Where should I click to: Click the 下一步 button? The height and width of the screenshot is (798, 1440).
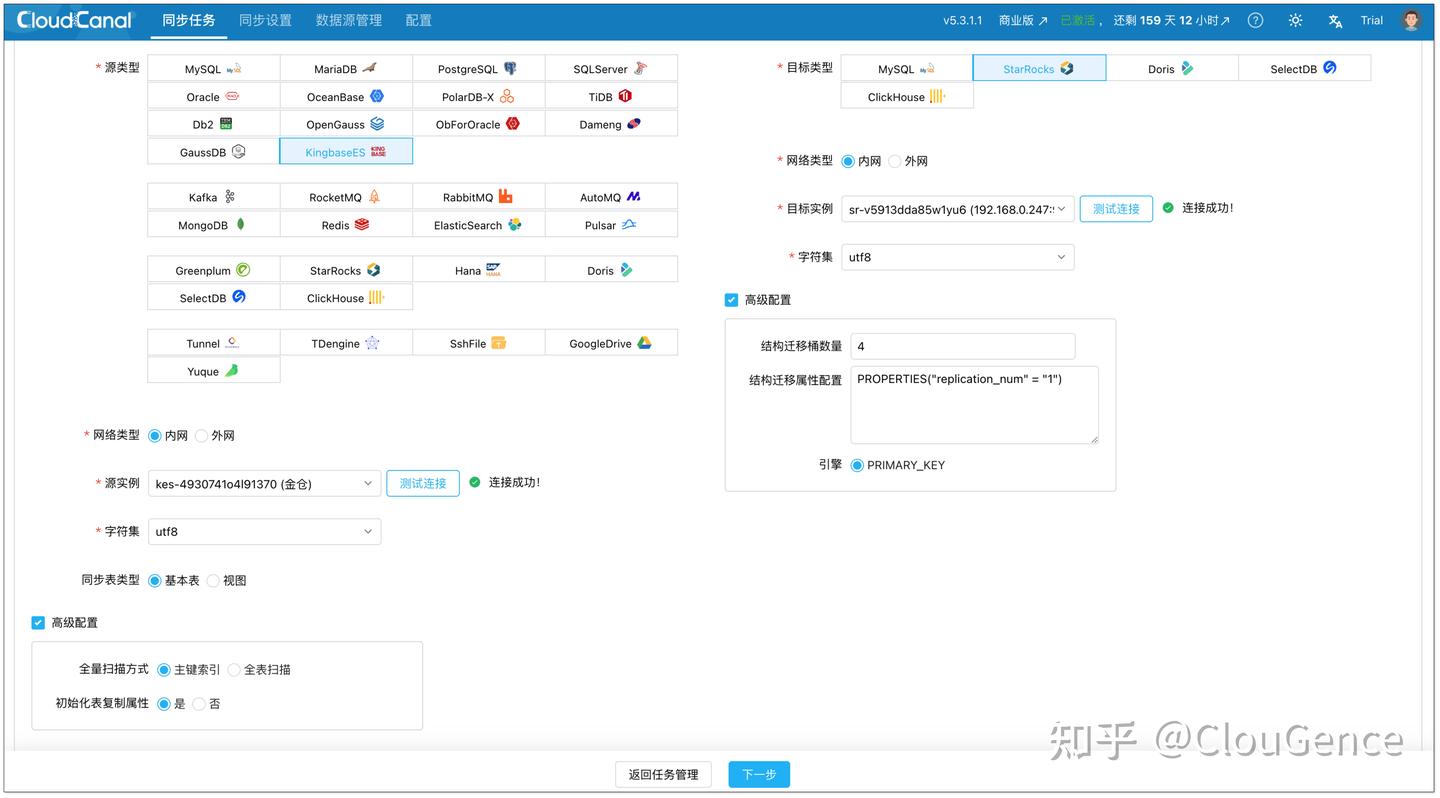758,774
